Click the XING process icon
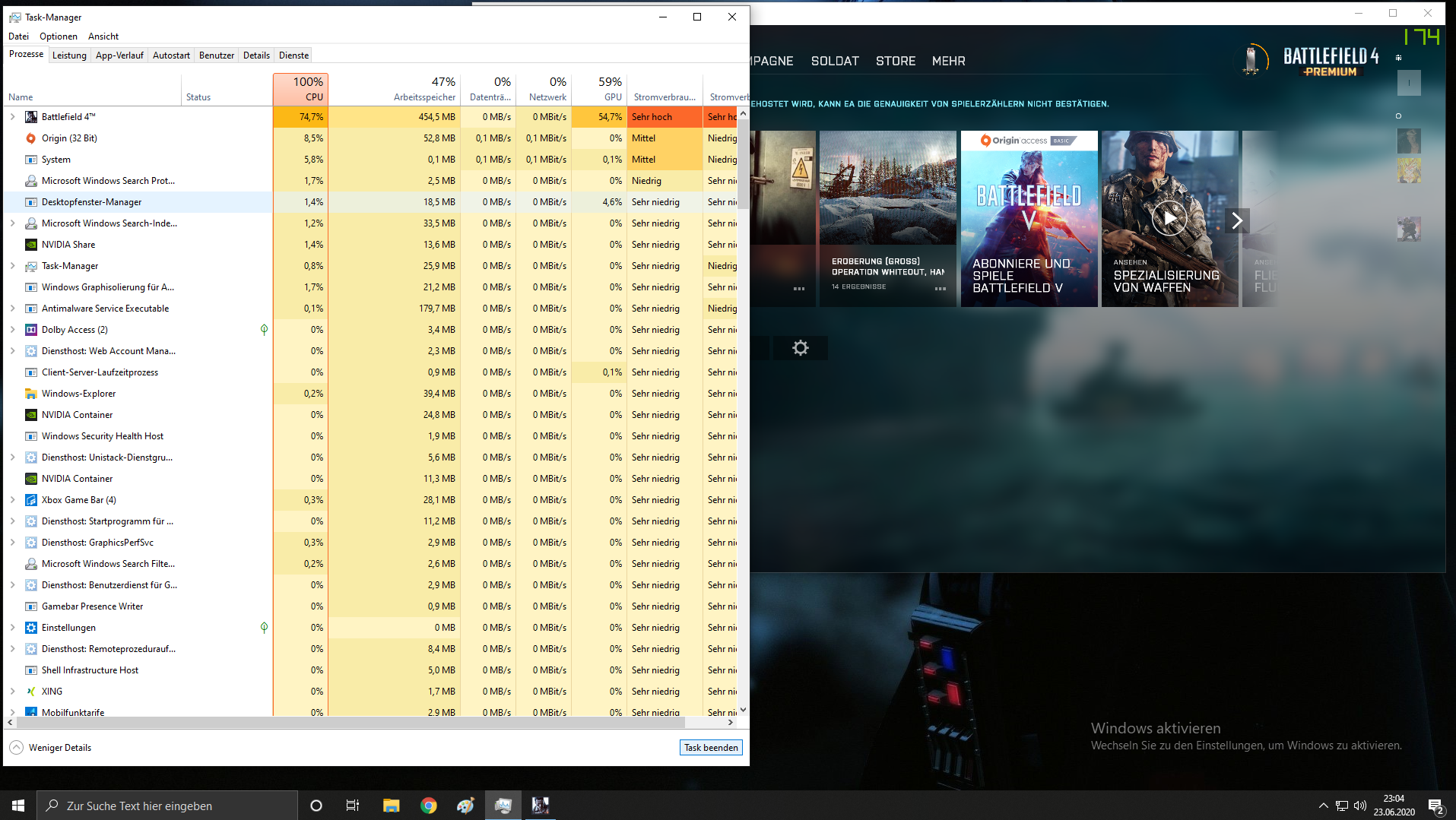 coord(31,692)
